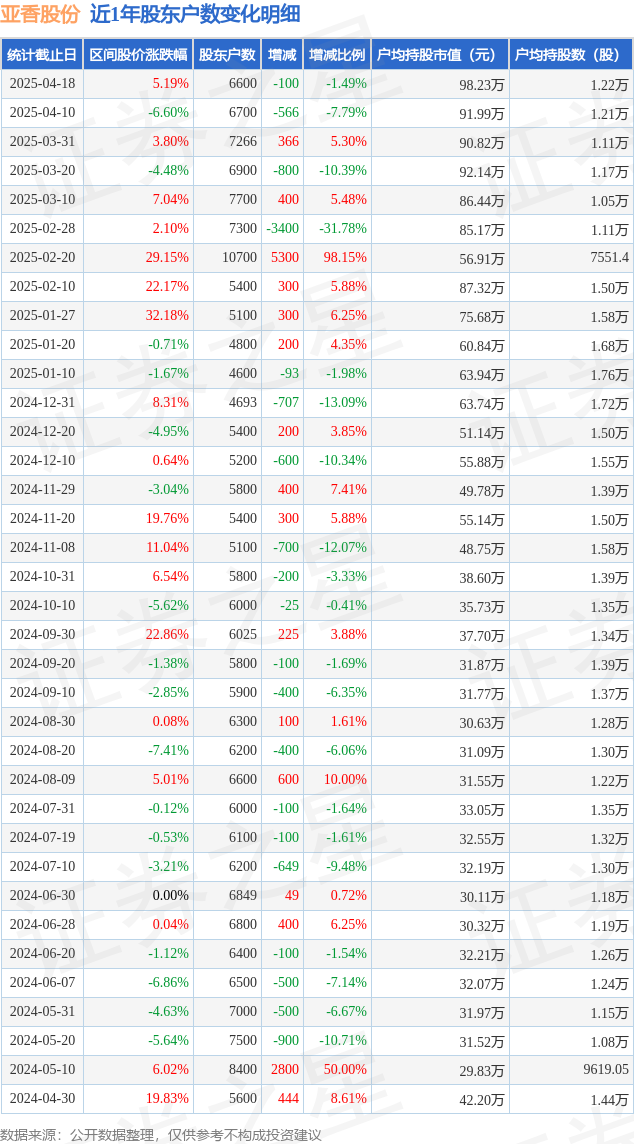Click the 户均持股市值(元) header

click(440, 55)
